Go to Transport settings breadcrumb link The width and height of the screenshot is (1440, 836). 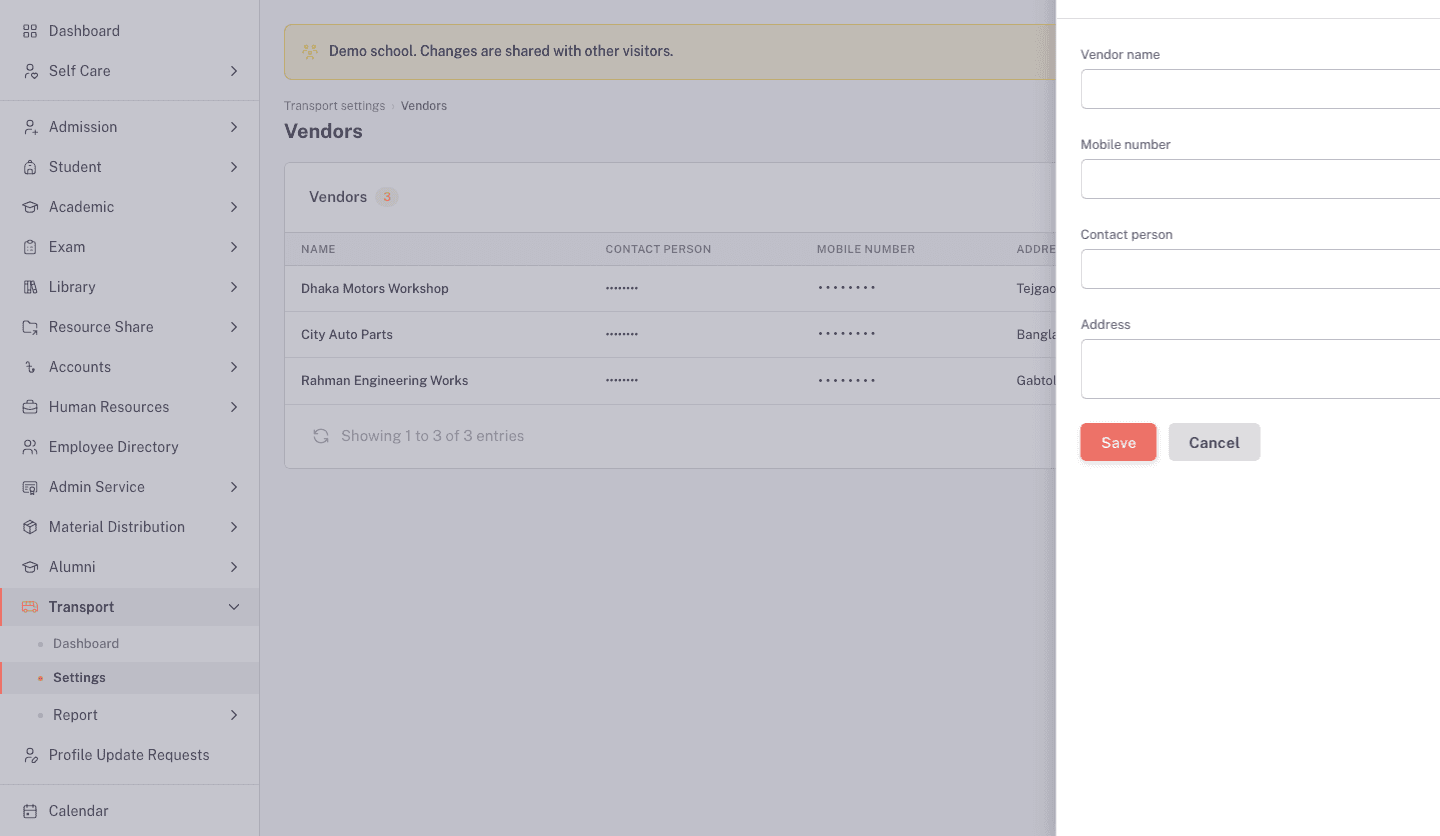pyautogui.click(x=334, y=106)
